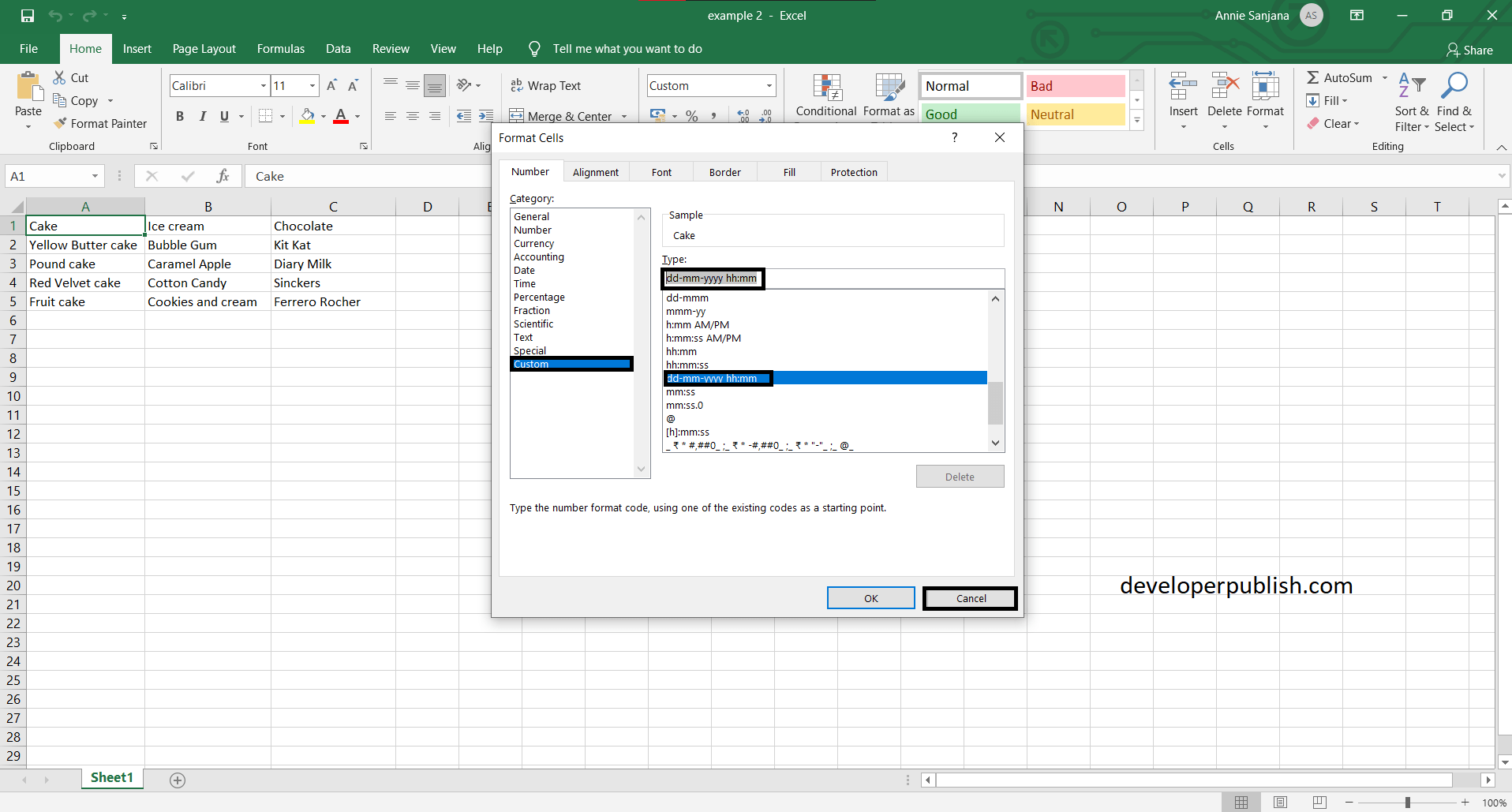Open the Find & Select magnifier icon
The width and height of the screenshot is (1512, 812).
tap(1454, 87)
